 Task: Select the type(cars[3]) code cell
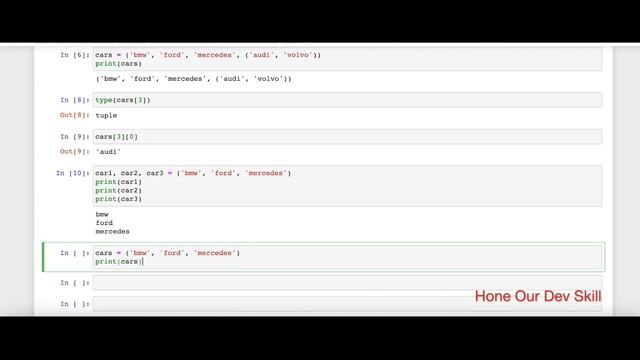click(x=347, y=100)
